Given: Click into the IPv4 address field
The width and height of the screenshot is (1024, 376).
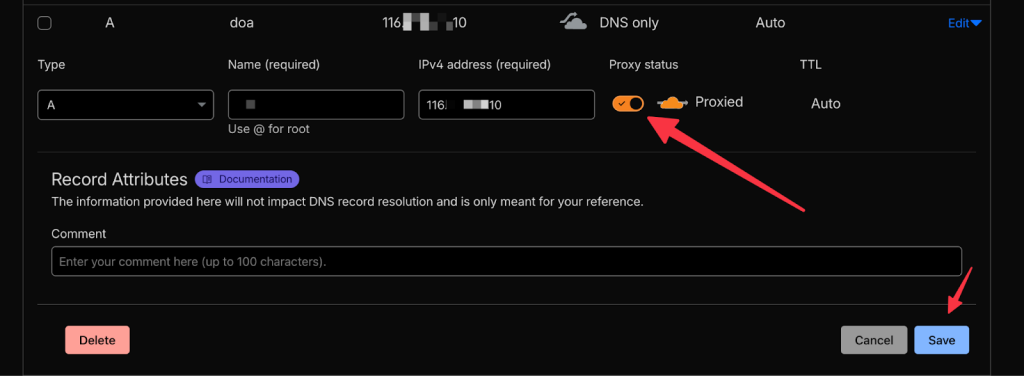Looking at the screenshot, I should point(506,104).
